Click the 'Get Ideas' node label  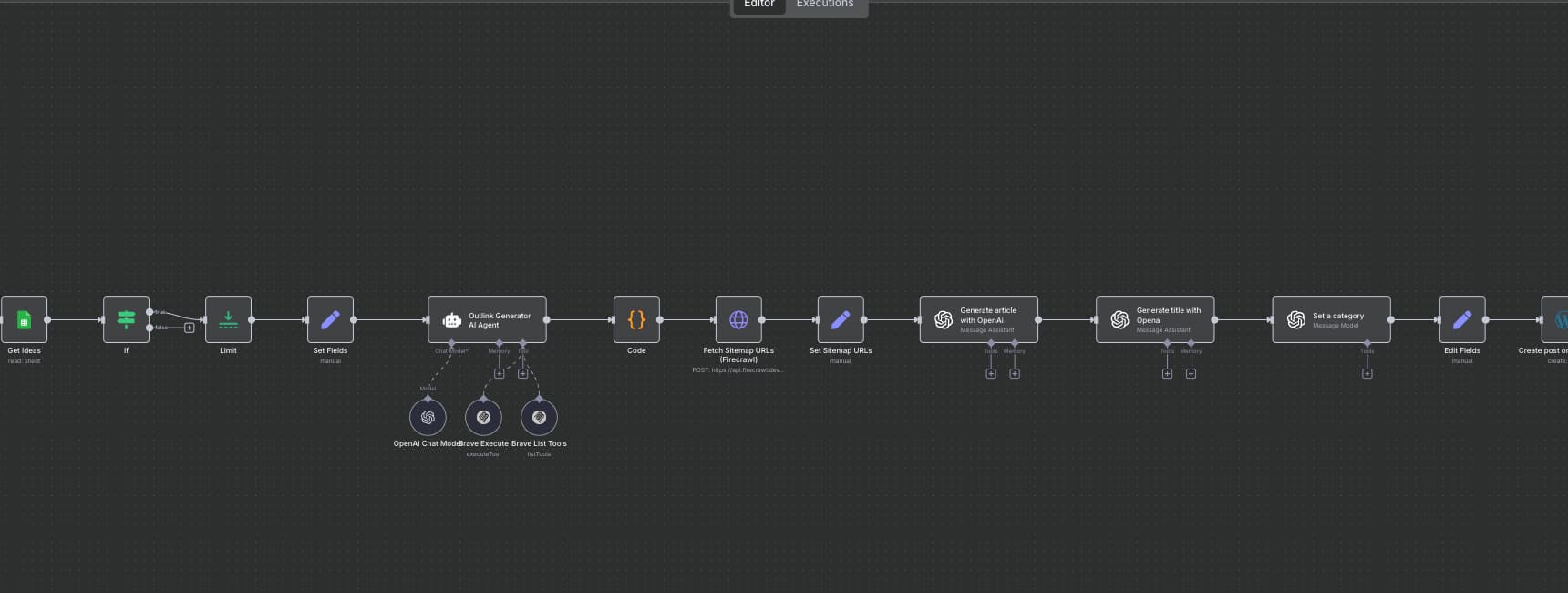point(24,350)
